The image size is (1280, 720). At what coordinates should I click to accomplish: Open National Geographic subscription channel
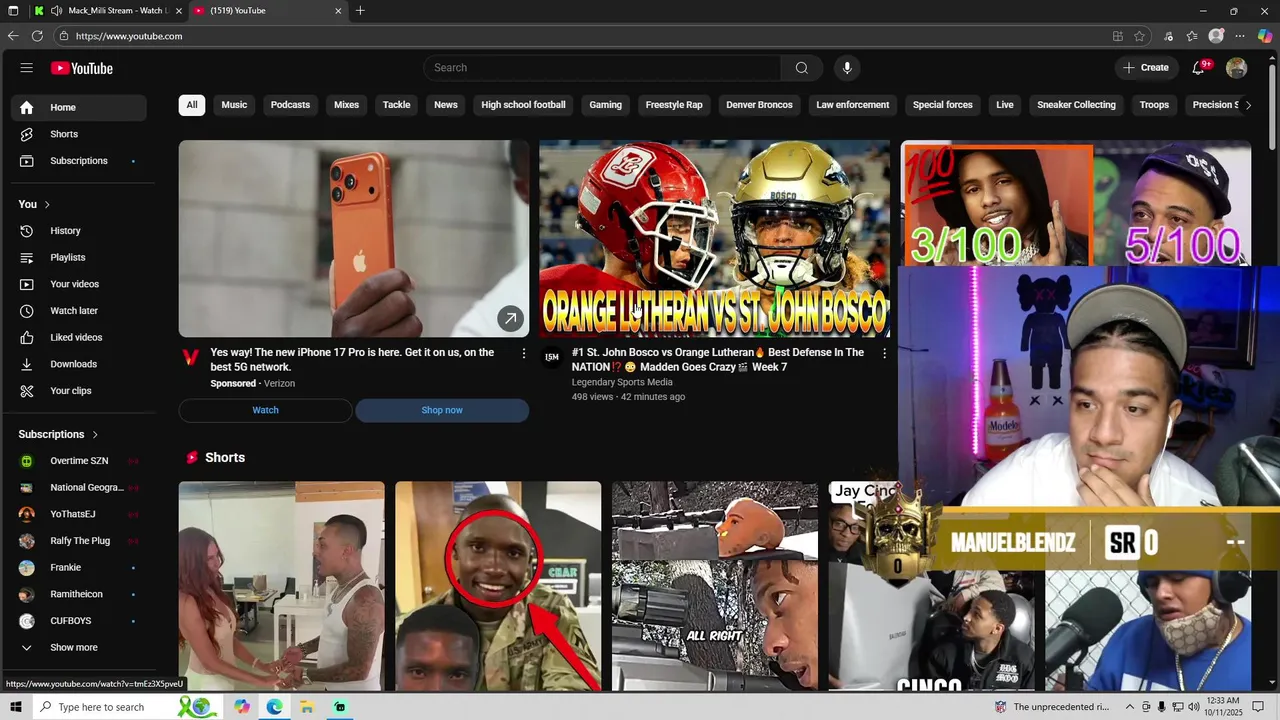[79, 488]
